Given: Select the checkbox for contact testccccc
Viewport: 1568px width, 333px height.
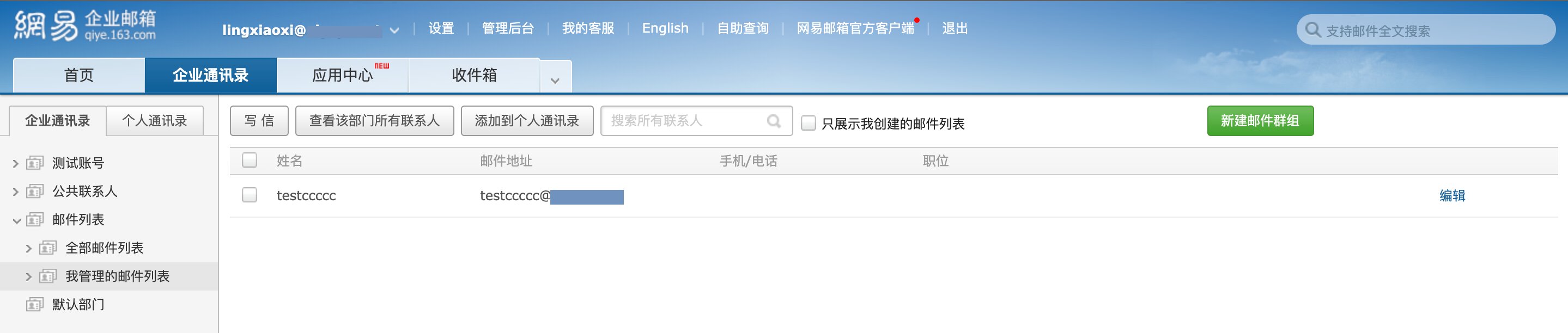Looking at the screenshot, I should (x=250, y=195).
